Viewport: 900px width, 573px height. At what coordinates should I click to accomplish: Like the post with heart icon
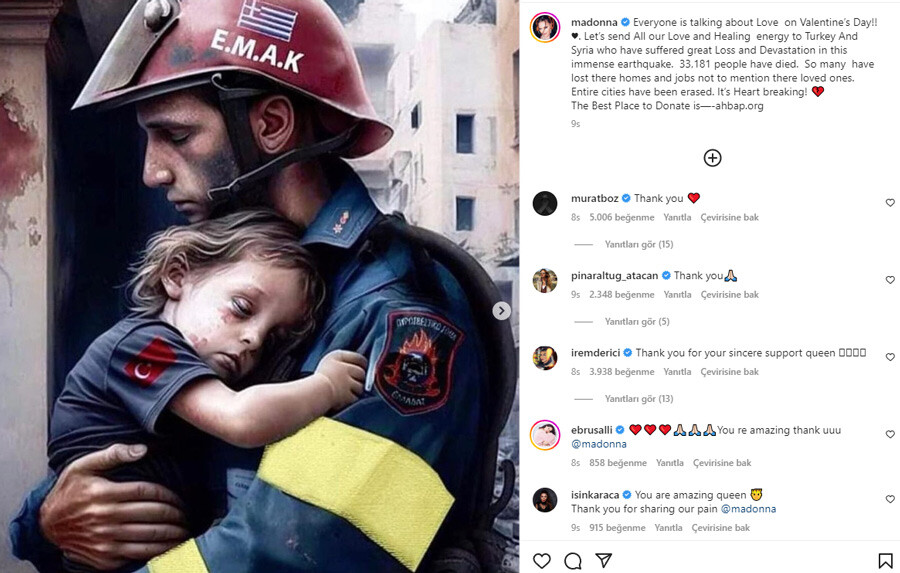pos(541,560)
